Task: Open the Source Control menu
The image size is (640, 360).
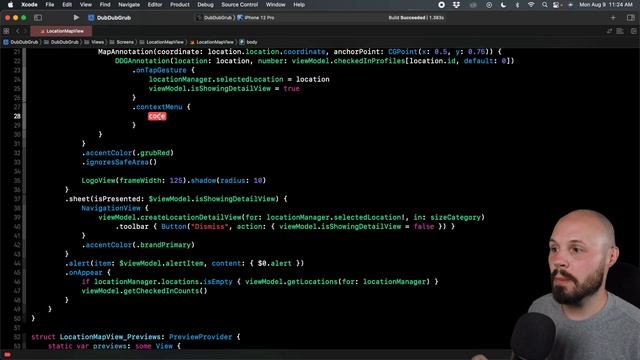Action: [x=240, y=4]
